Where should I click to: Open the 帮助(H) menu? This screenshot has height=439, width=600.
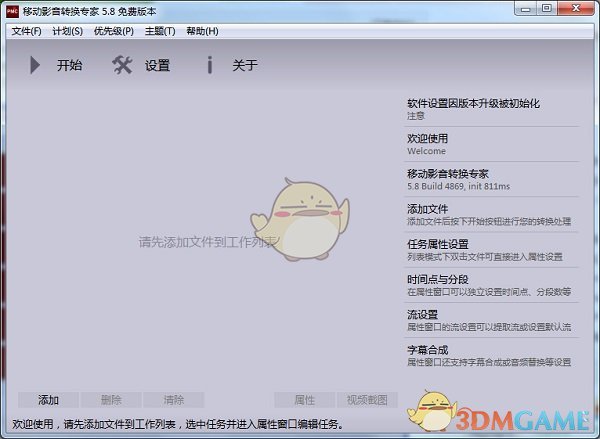[x=202, y=31]
